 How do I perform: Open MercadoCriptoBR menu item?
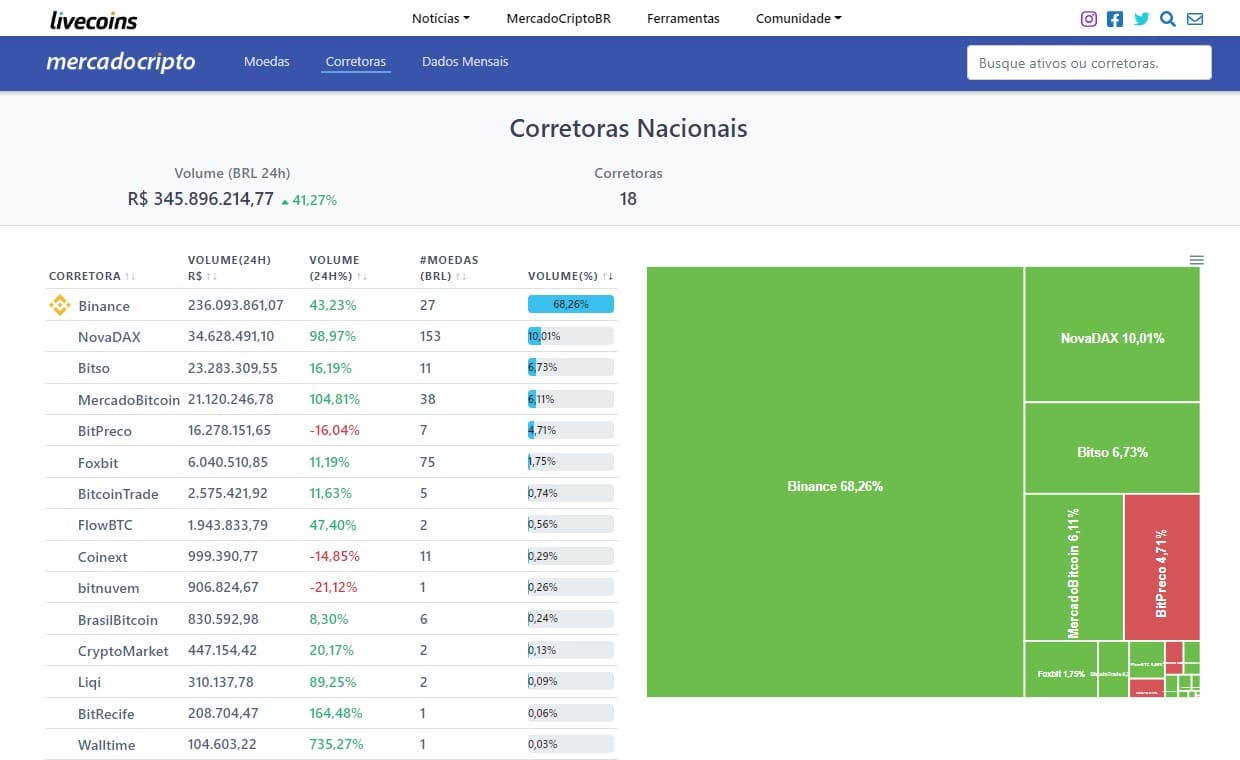pyautogui.click(x=559, y=18)
